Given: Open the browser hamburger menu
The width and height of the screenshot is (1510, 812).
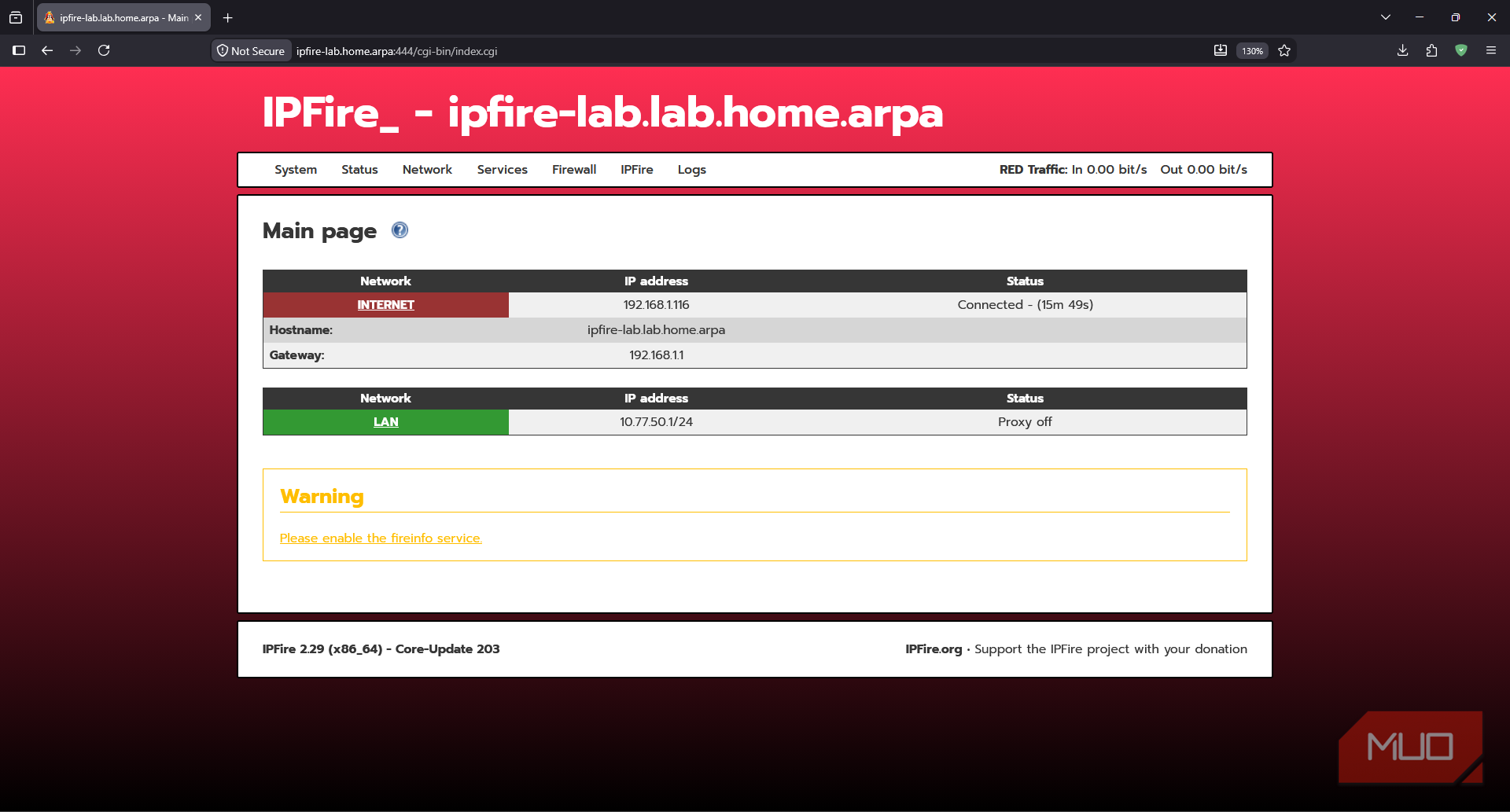Looking at the screenshot, I should 1490,50.
